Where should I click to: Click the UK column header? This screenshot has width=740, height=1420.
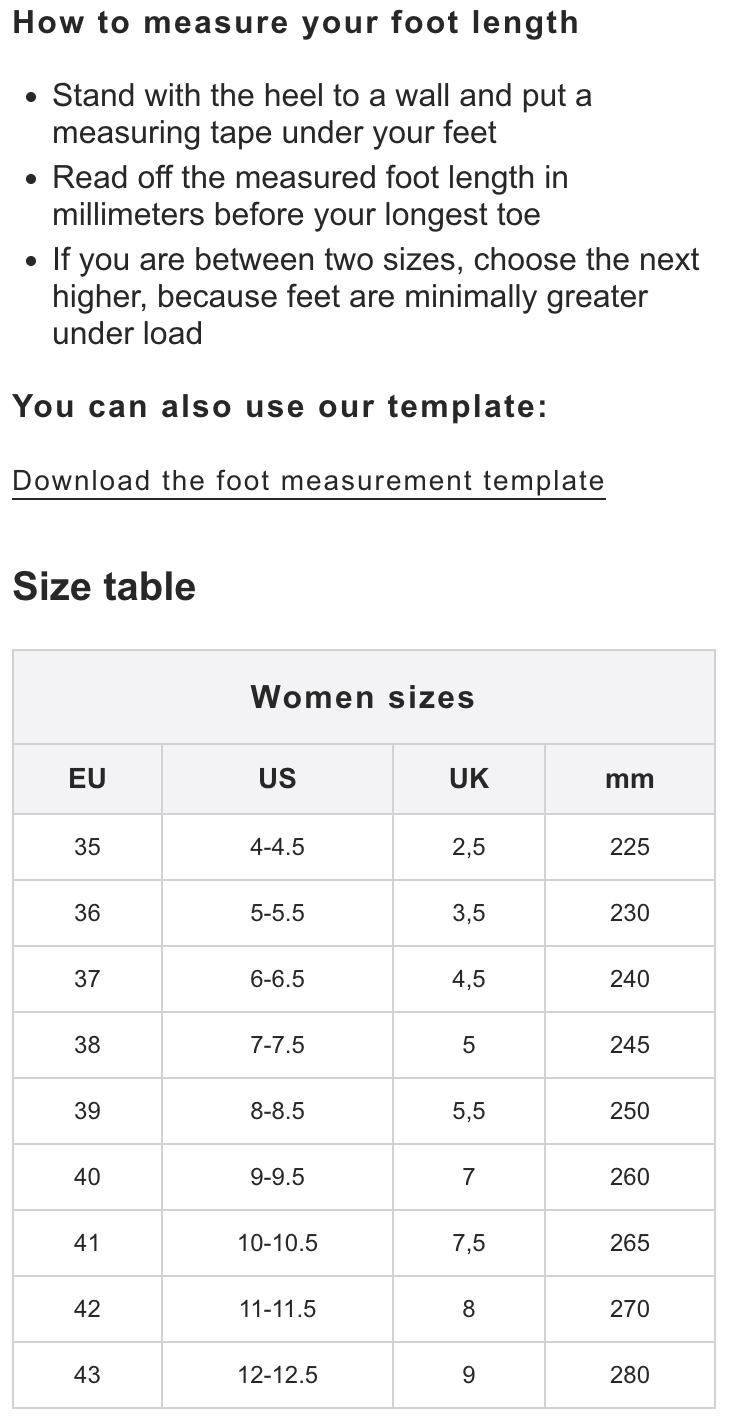coord(468,779)
